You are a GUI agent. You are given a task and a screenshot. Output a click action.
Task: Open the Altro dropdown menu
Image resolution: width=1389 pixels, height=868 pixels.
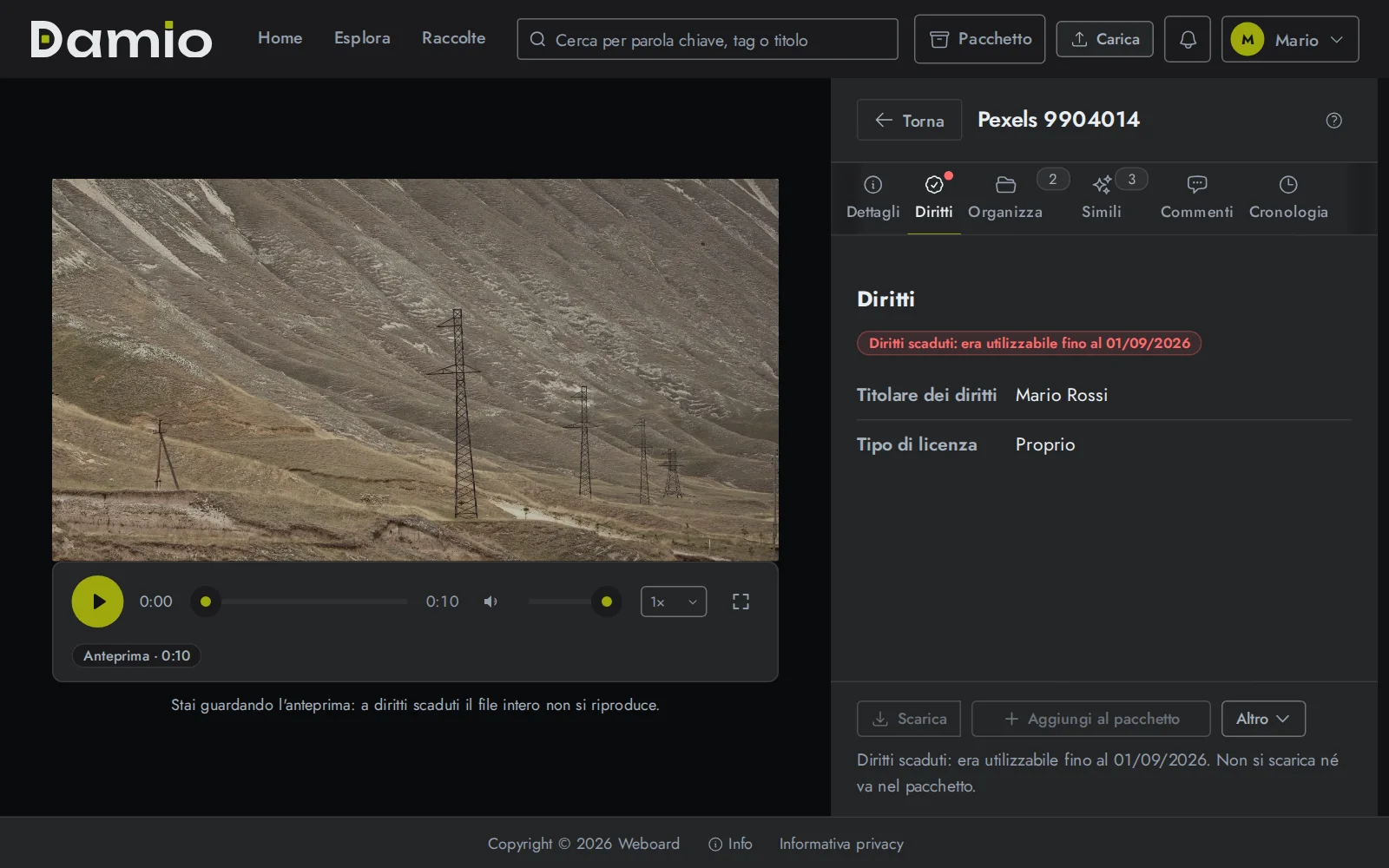pyautogui.click(x=1263, y=719)
